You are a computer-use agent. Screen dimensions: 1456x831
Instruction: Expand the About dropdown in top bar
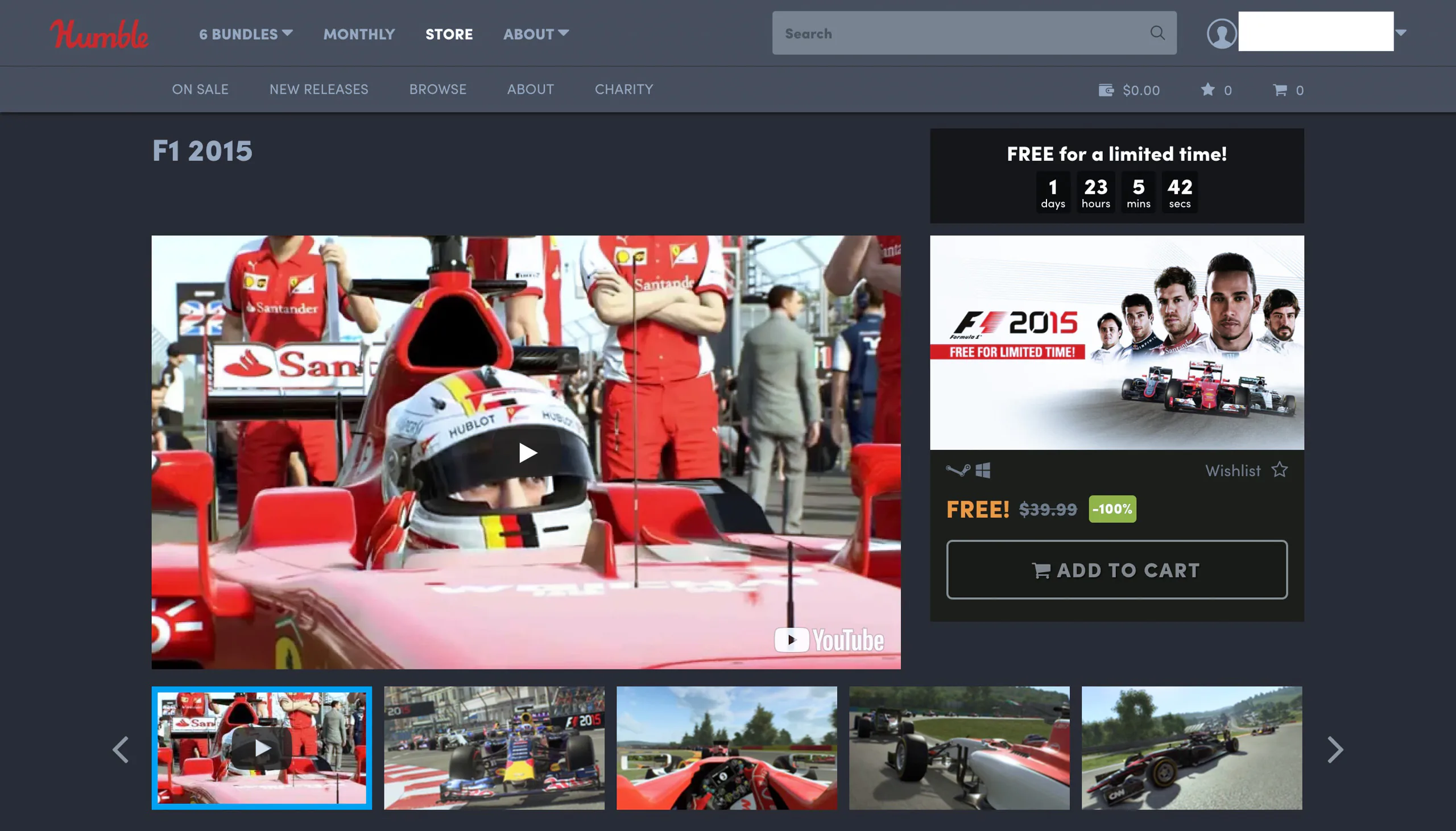tap(536, 34)
